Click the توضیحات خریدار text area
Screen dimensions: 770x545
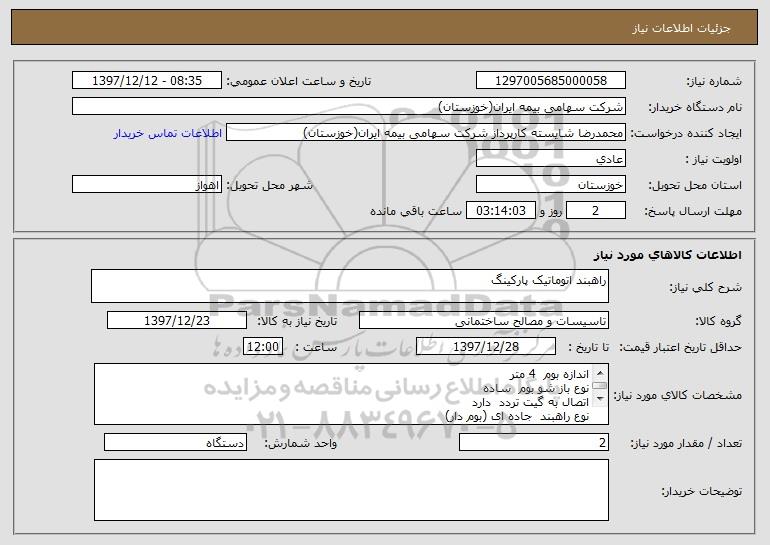click(351, 490)
